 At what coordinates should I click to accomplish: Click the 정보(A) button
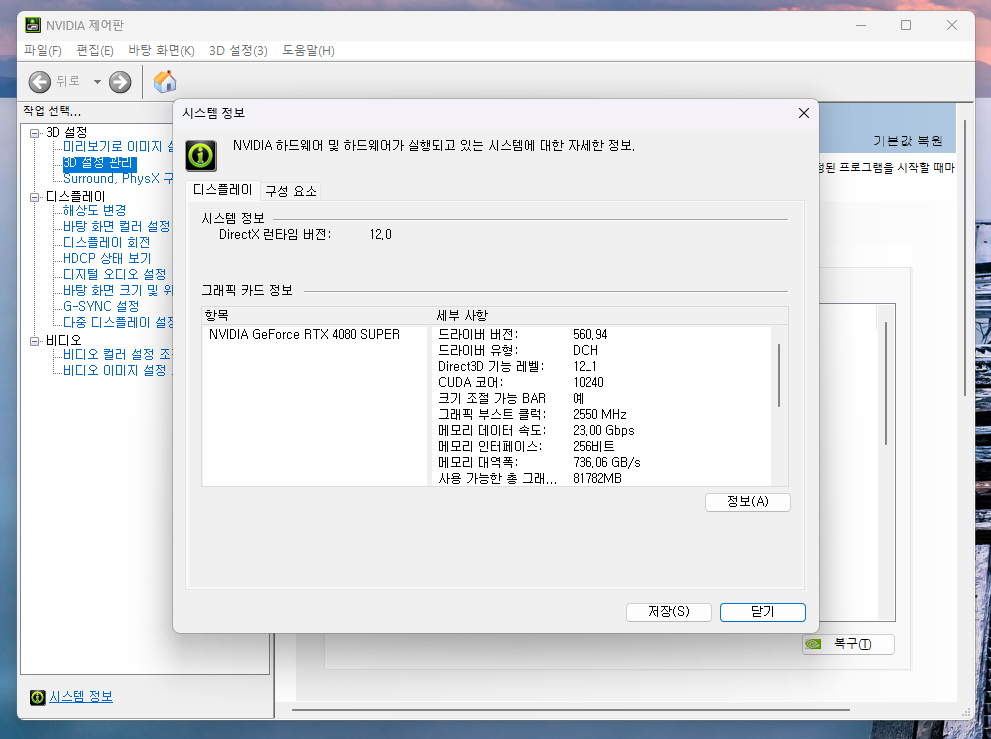(748, 502)
